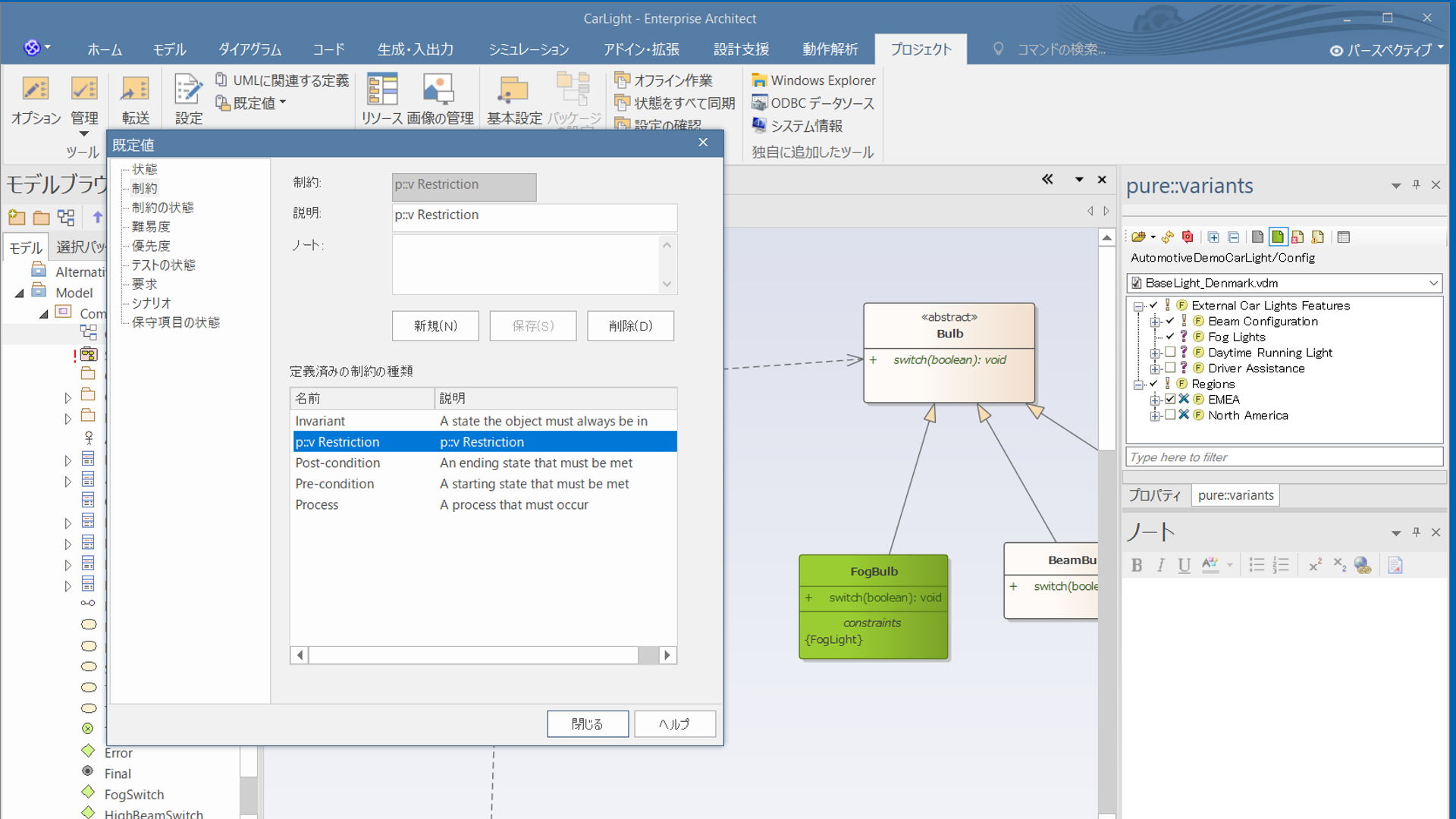Open the リソース ribbon icon
This screenshot has height=819, width=1456.
click(381, 99)
